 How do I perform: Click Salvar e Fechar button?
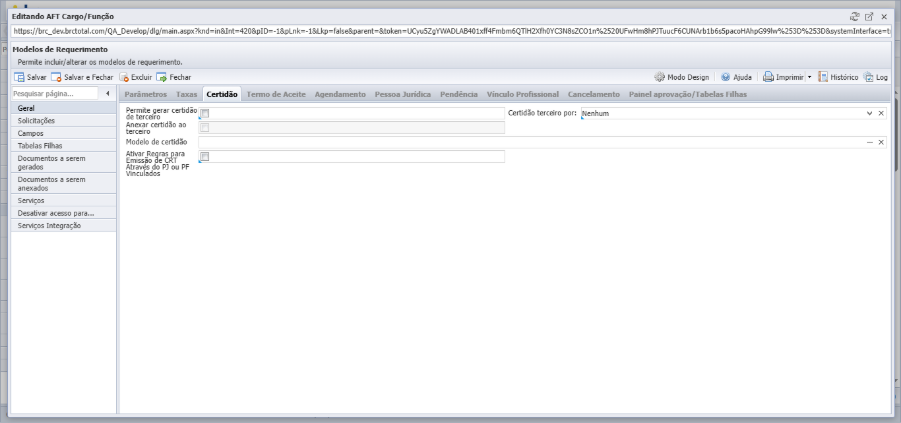82,77
